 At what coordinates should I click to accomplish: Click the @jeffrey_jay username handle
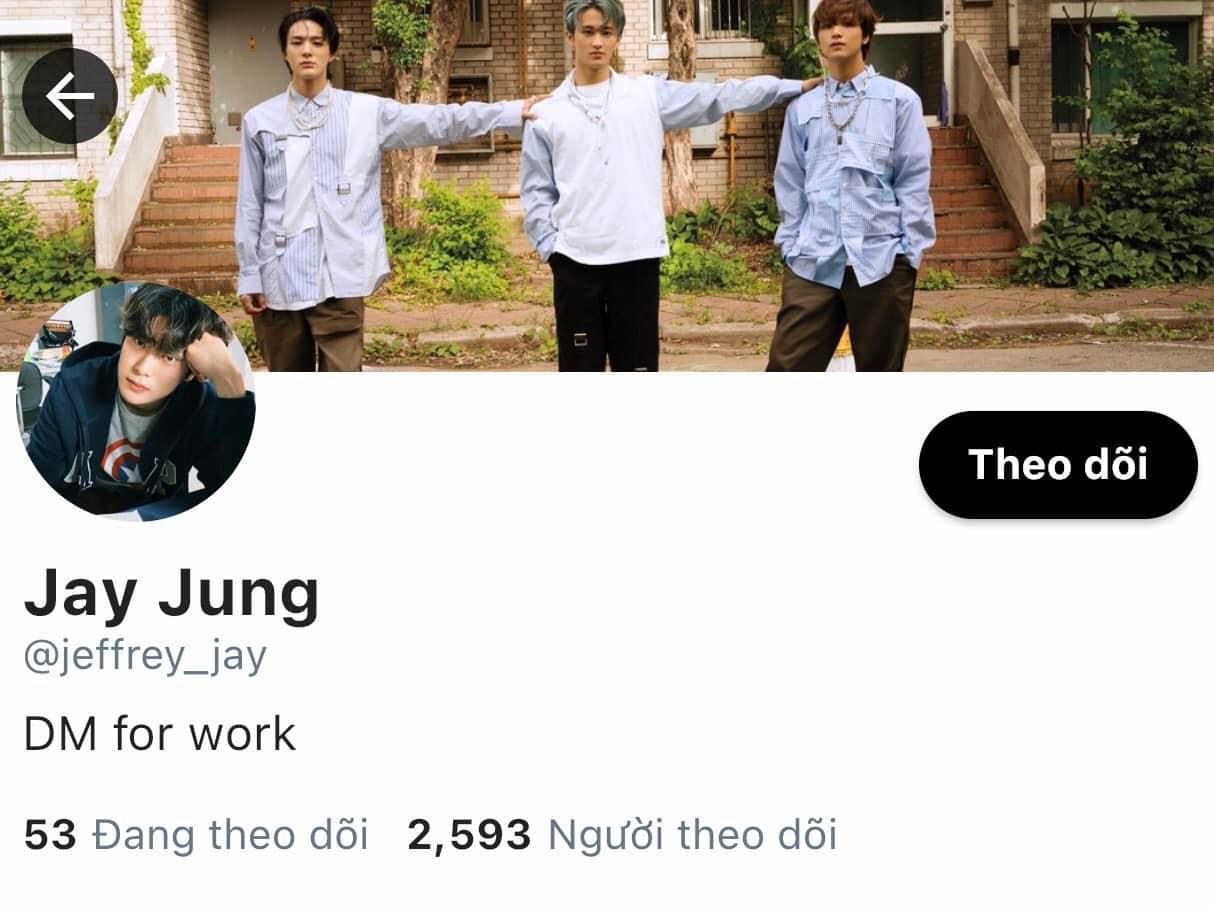click(145, 659)
